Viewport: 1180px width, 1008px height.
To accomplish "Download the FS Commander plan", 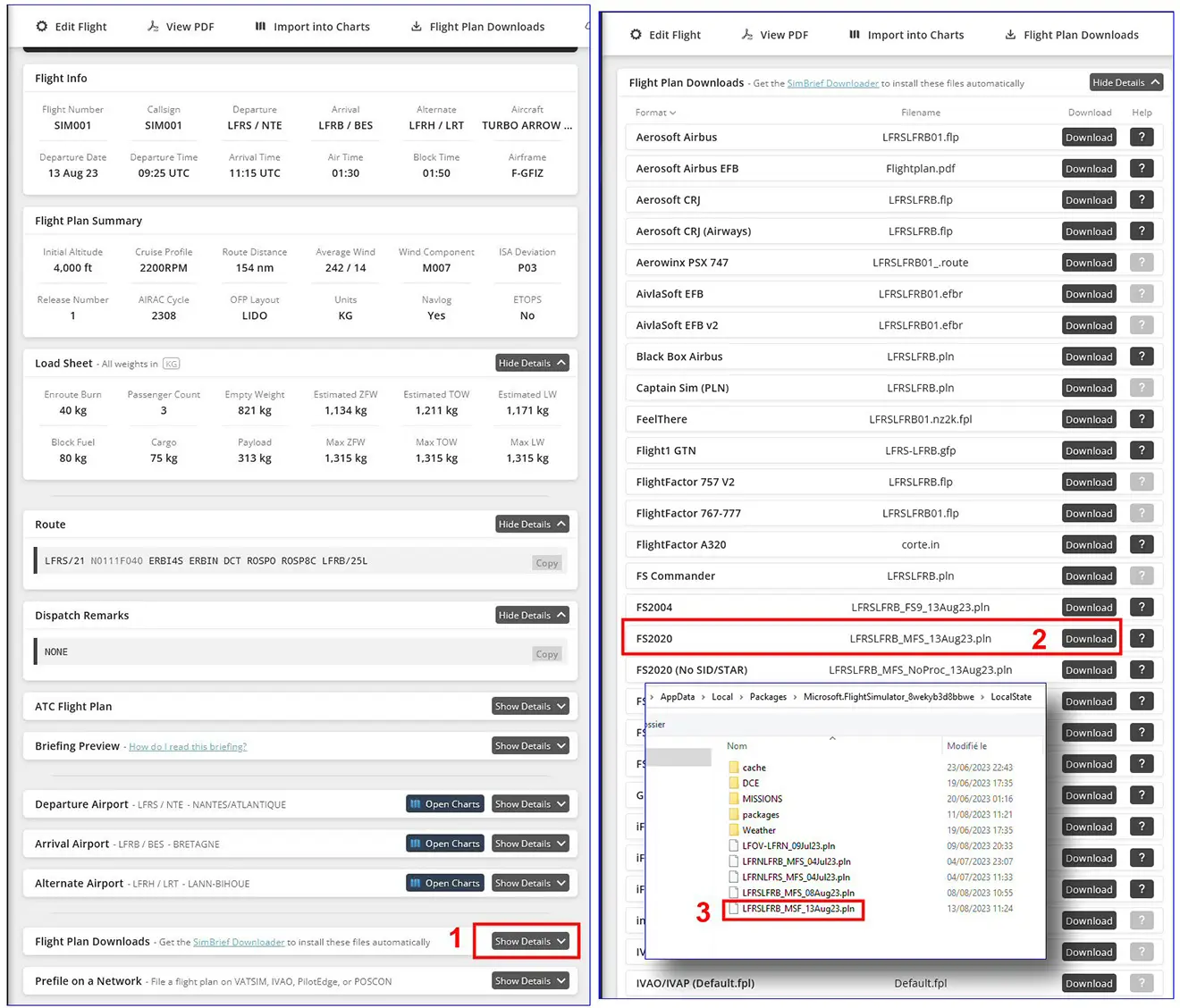I will point(1088,576).
